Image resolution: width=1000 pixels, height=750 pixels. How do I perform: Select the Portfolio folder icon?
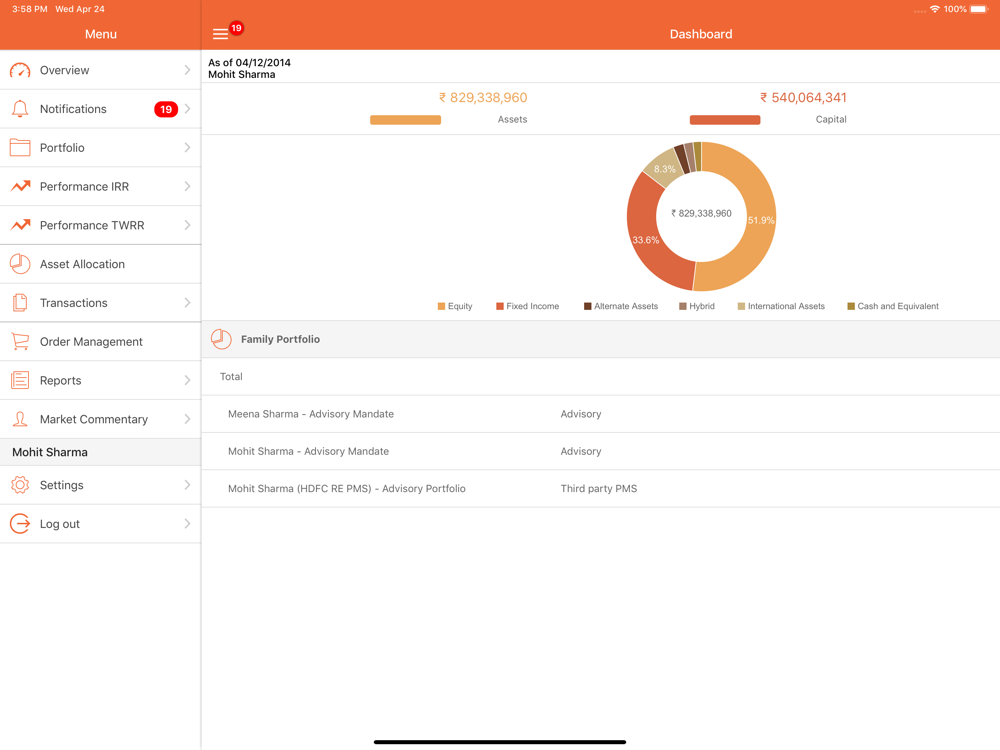[20, 148]
